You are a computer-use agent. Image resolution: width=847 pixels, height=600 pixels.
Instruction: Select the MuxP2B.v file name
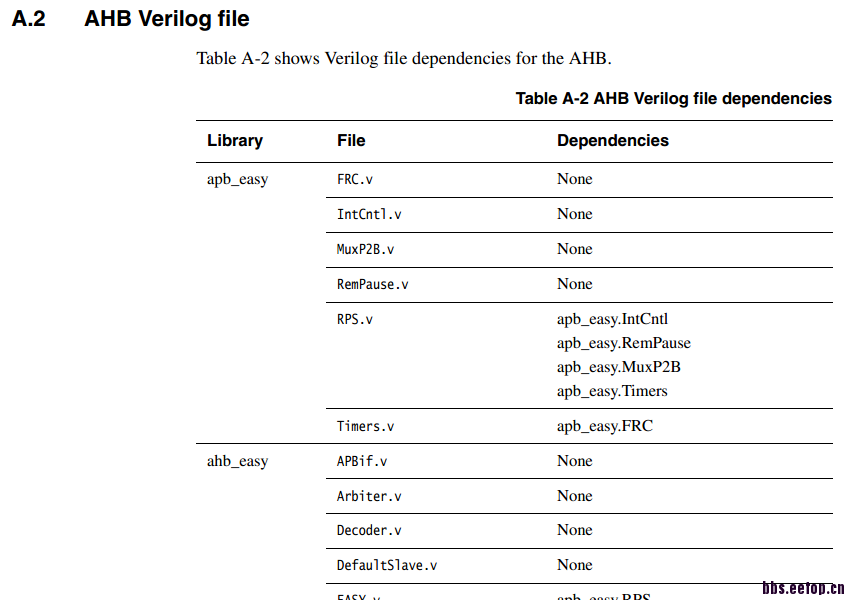[365, 250]
